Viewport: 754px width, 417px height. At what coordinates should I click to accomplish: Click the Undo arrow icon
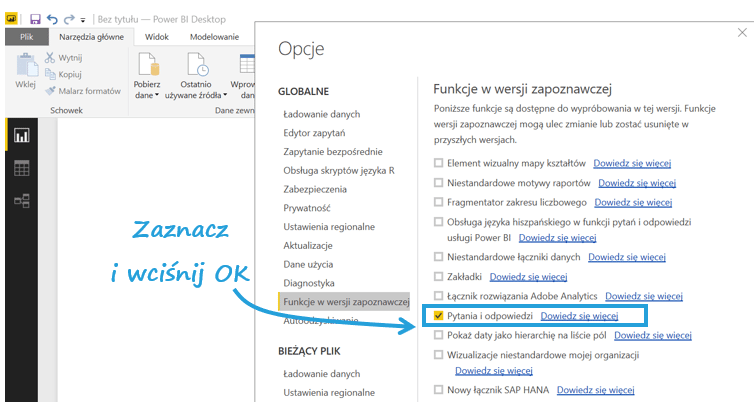(52, 19)
